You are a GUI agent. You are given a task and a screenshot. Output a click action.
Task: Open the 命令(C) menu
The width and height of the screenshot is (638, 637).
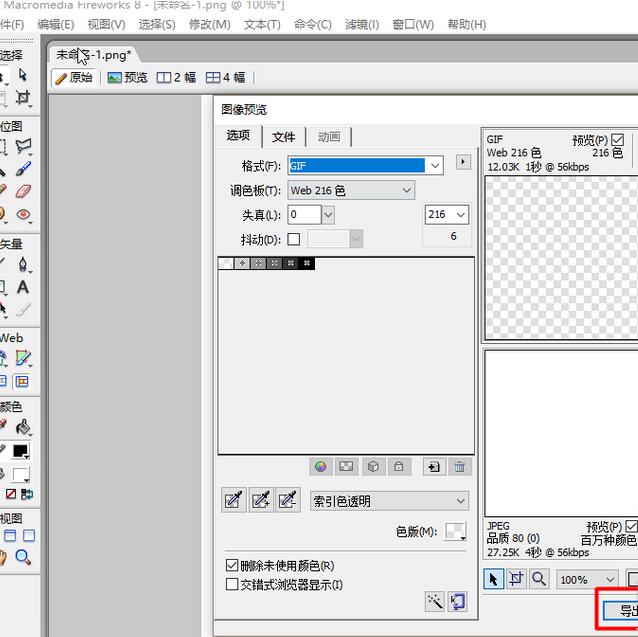click(313, 24)
